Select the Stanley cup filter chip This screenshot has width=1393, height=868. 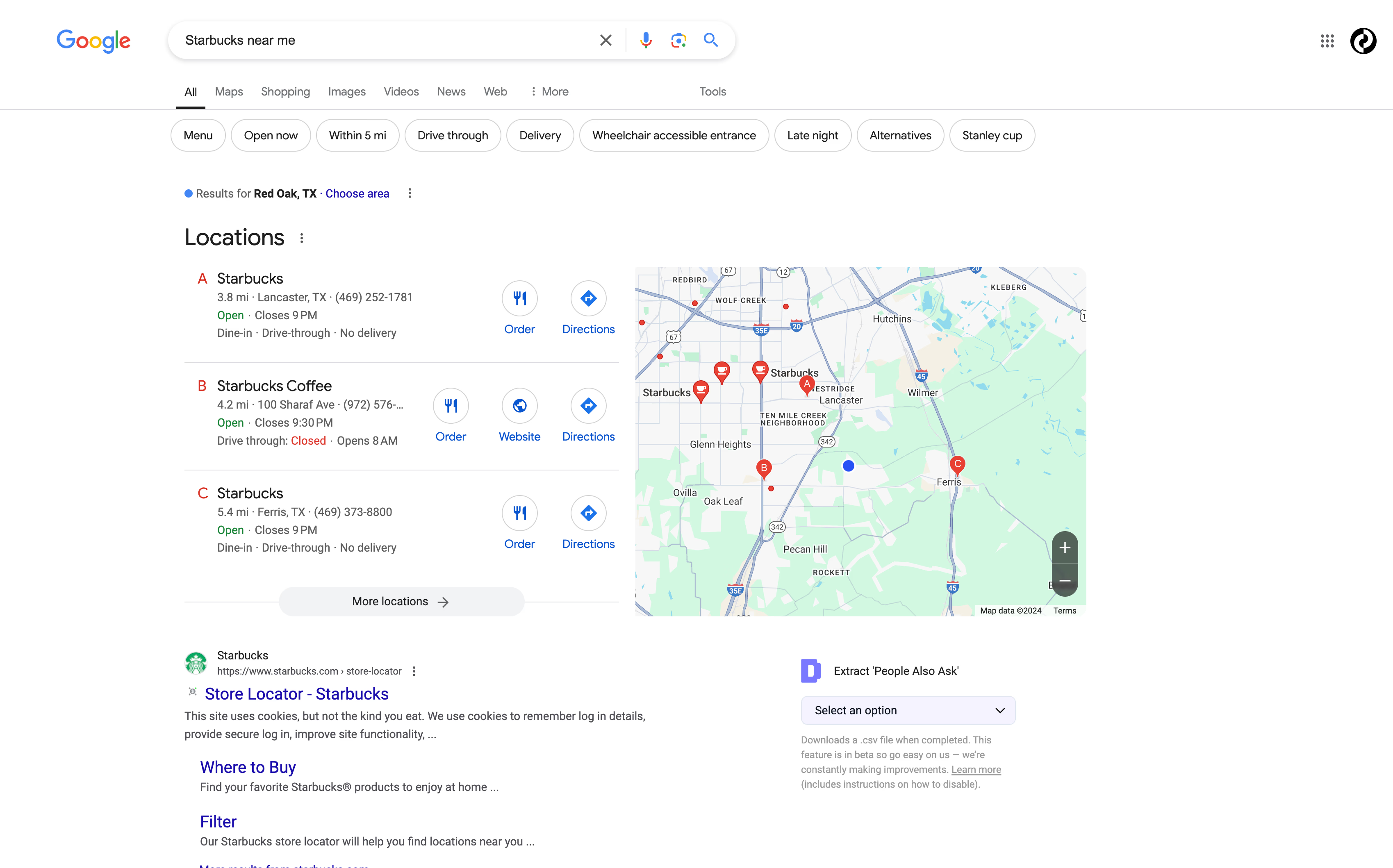click(992, 136)
